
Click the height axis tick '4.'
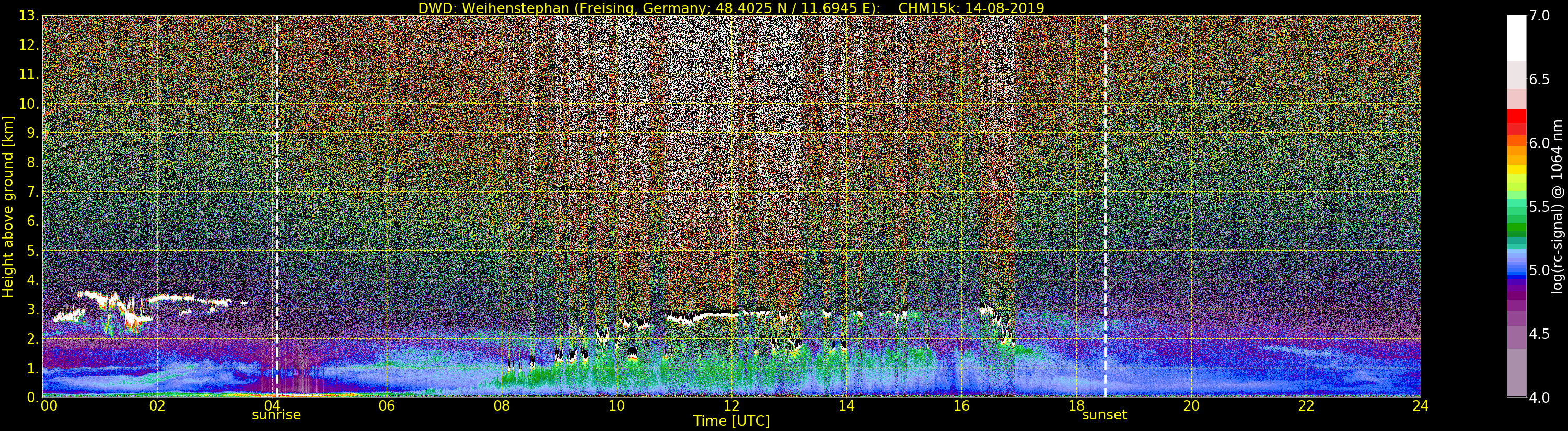tap(32, 280)
